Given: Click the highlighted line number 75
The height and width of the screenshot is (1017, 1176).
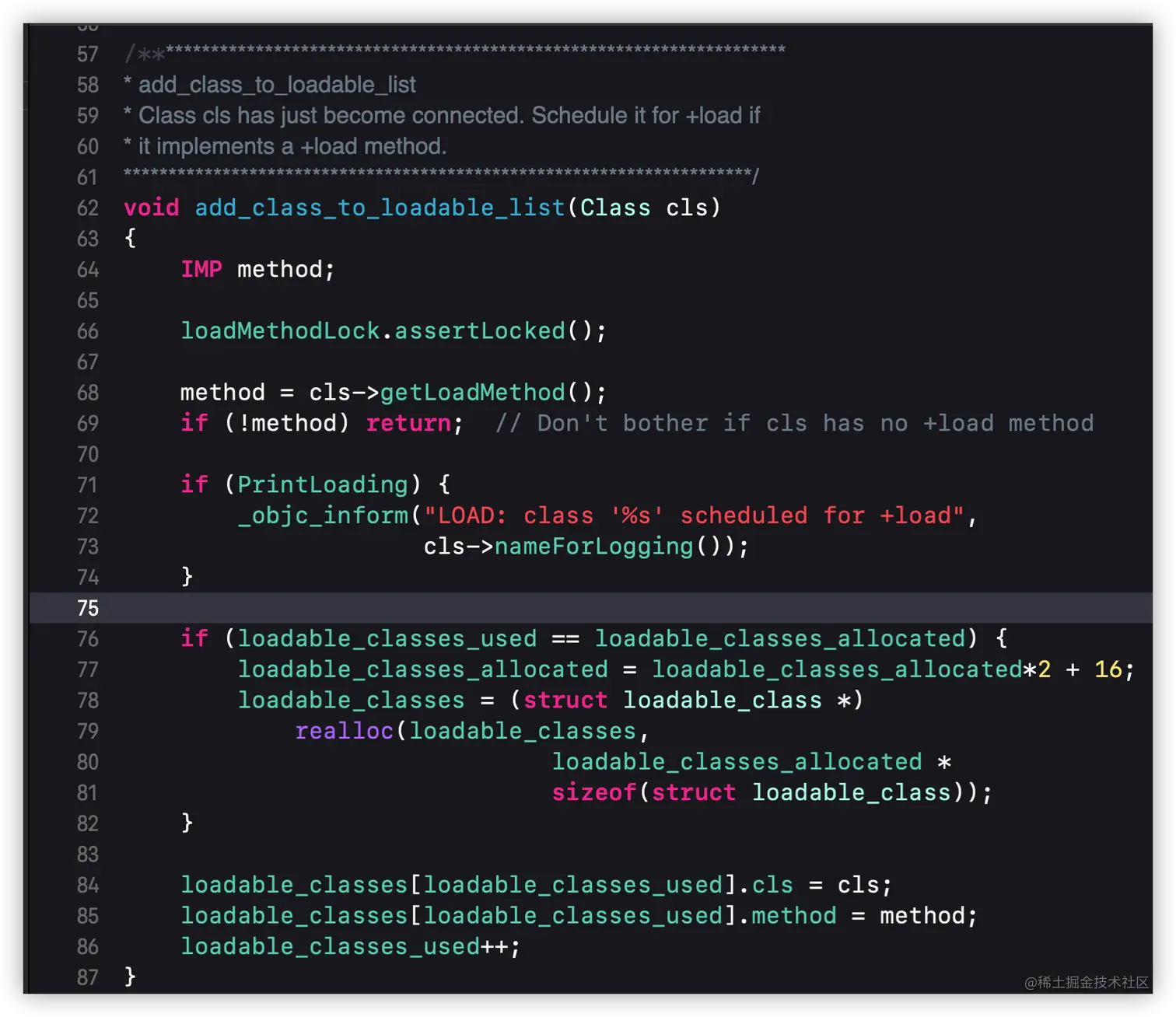Looking at the screenshot, I should point(88,608).
